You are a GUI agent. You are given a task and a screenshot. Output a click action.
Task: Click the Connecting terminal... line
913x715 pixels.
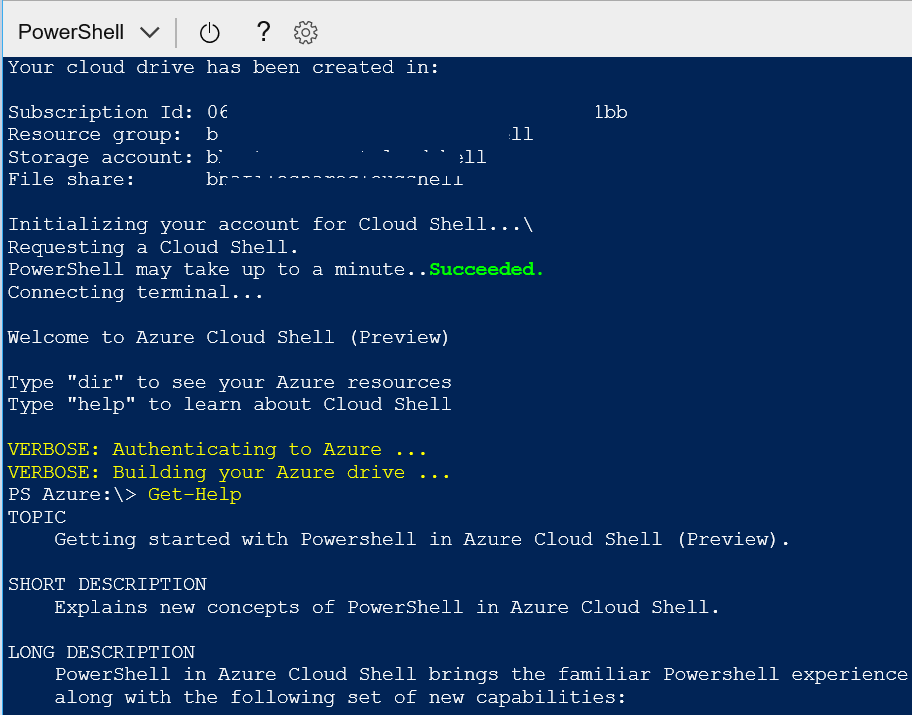[136, 292]
